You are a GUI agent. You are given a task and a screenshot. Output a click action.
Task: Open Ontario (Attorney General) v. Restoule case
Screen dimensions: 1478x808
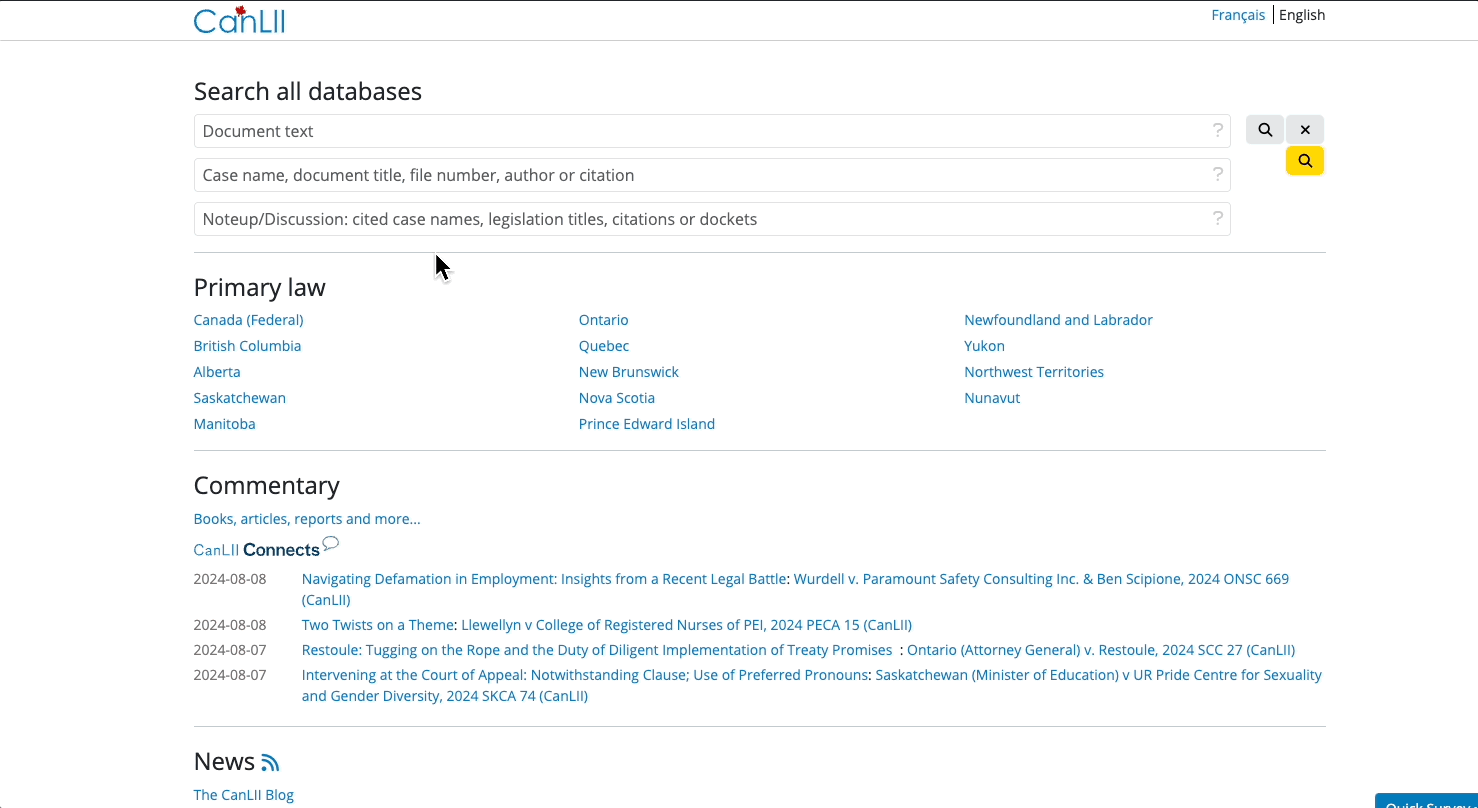(x=1101, y=650)
